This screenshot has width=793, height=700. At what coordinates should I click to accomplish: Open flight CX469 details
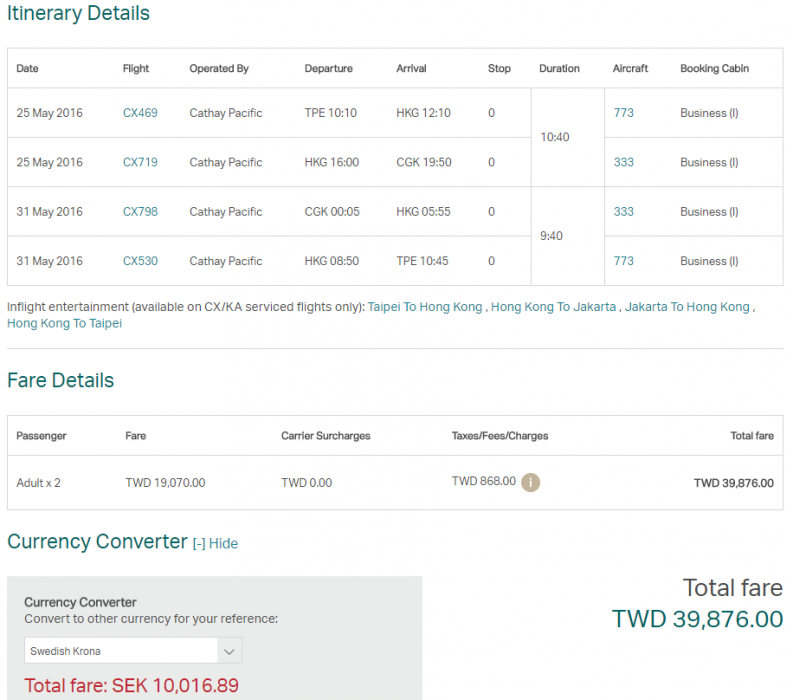(x=140, y=113)
